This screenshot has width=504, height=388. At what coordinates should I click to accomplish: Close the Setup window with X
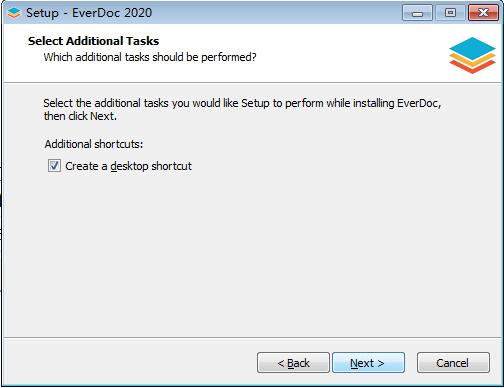click(x=483, y=13)
